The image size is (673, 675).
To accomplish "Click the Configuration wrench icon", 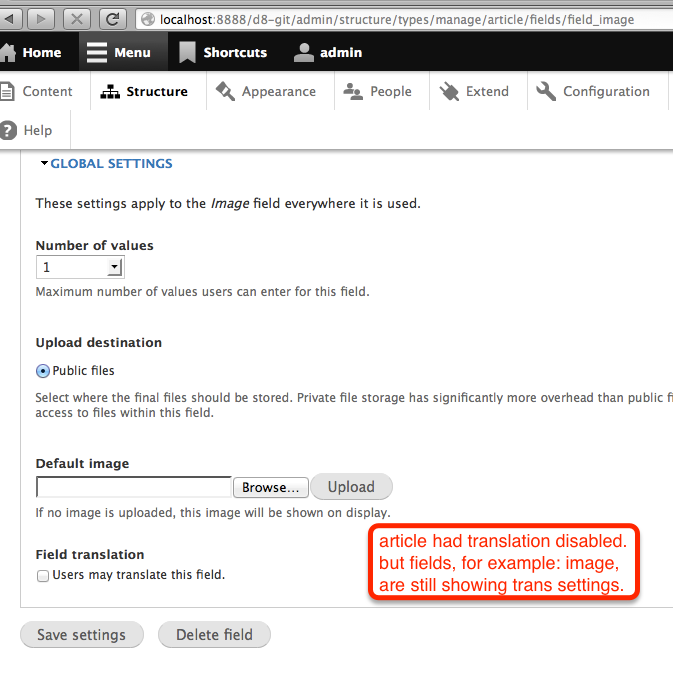I will coord(546,91).
